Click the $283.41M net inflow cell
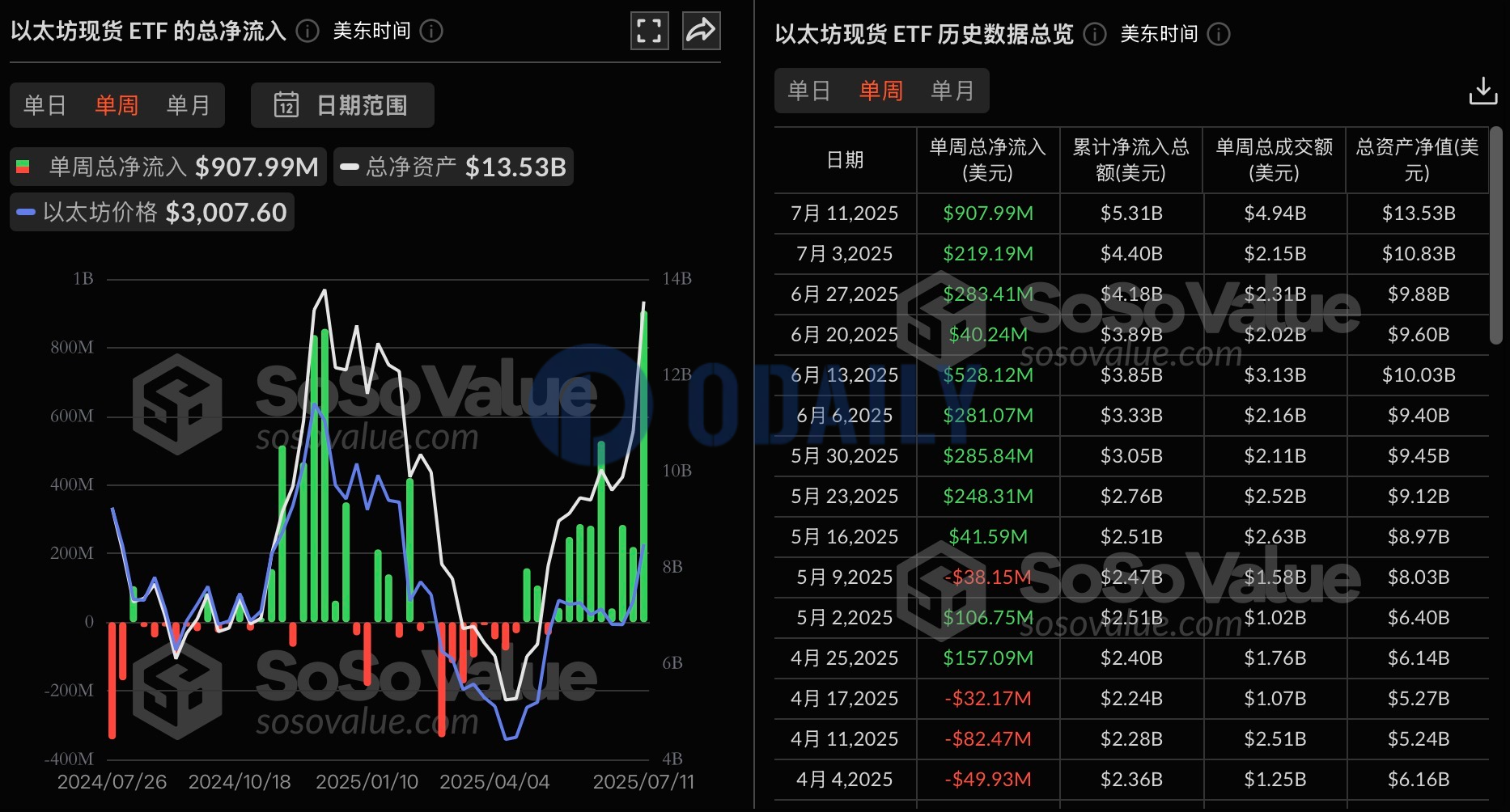The image size is (1510, 812). (x=988, y=294)
